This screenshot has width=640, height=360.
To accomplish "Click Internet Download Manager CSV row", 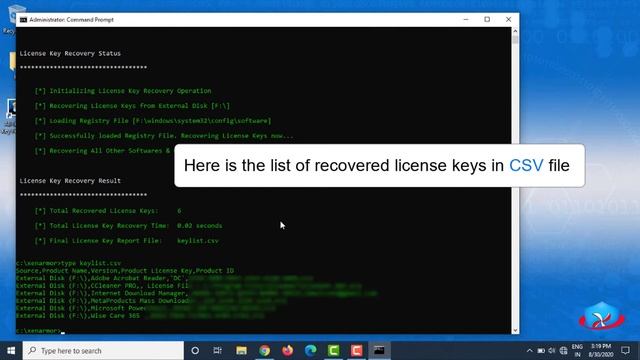I will [196, 293].
